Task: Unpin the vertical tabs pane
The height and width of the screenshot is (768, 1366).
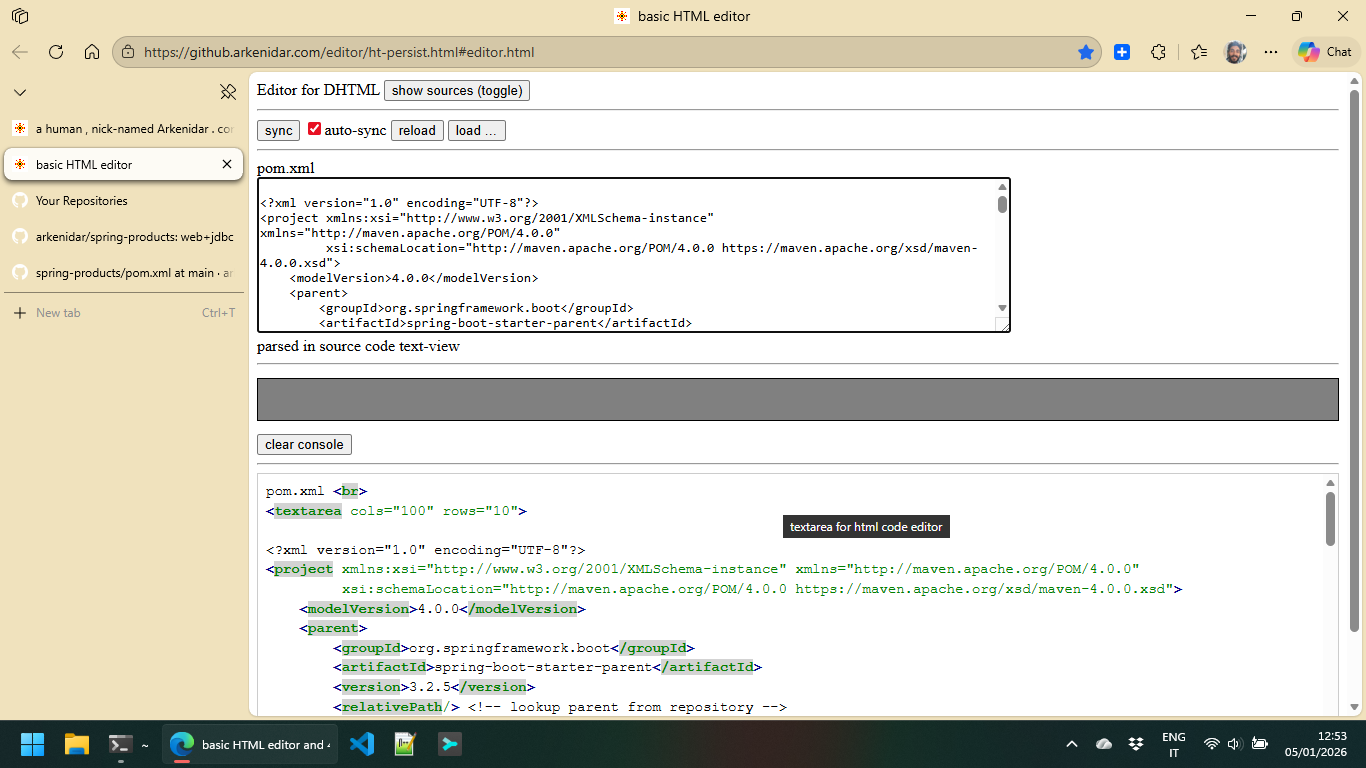Action: (228, 92)
